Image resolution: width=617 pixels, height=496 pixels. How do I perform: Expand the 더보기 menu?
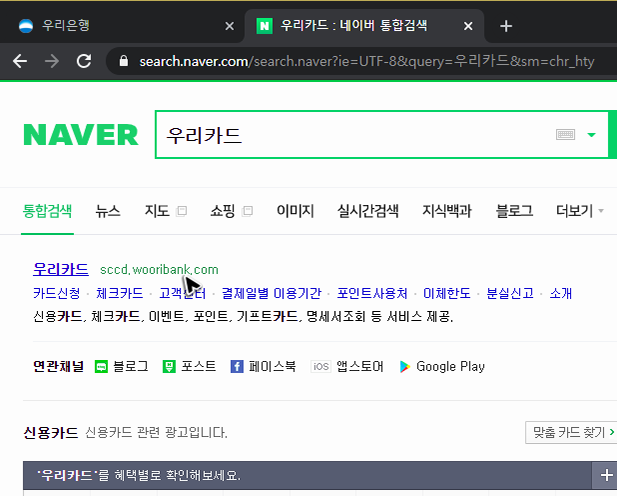[579, 211]
